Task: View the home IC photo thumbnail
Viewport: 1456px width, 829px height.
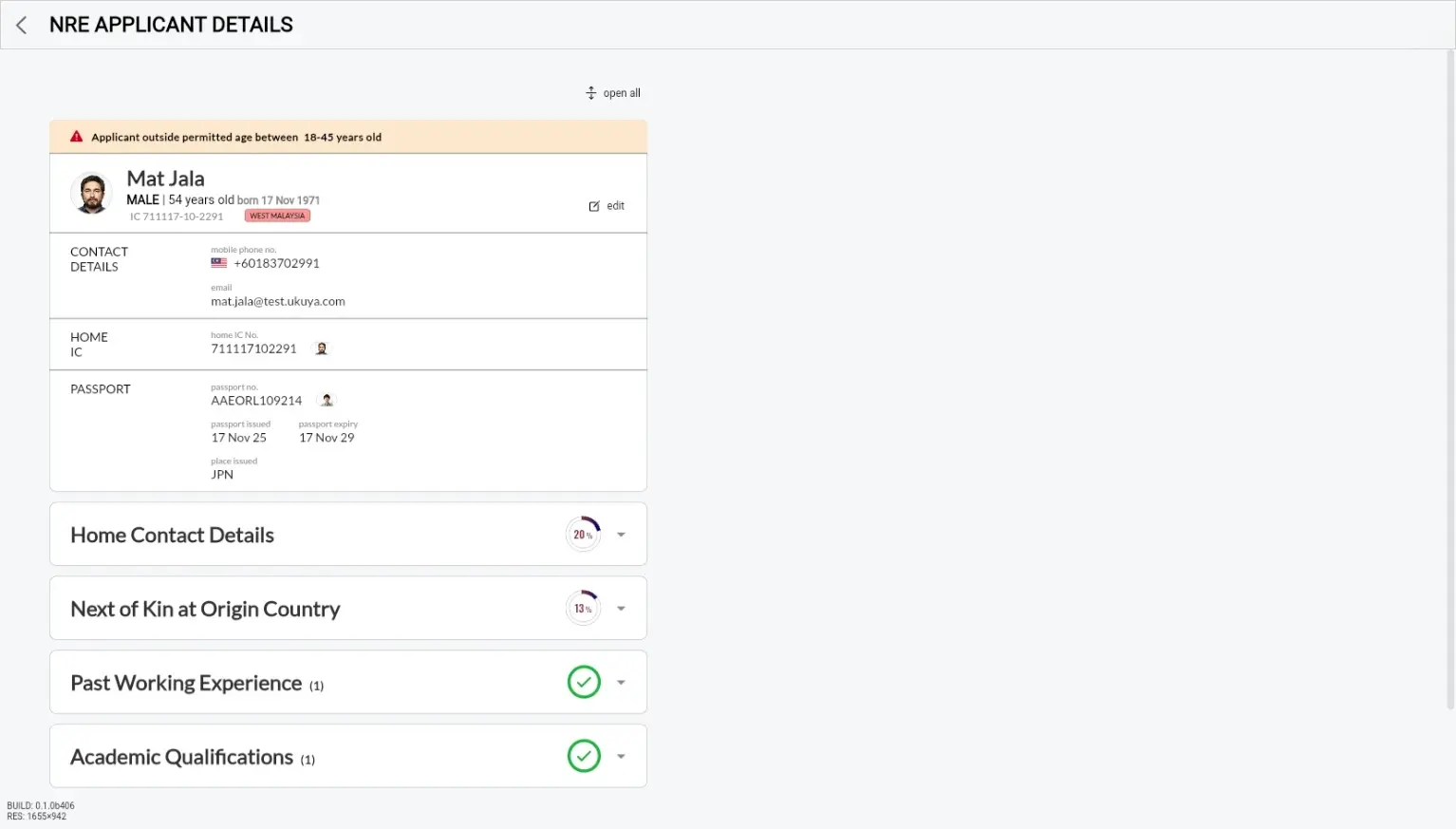Action: pos(322,349)
